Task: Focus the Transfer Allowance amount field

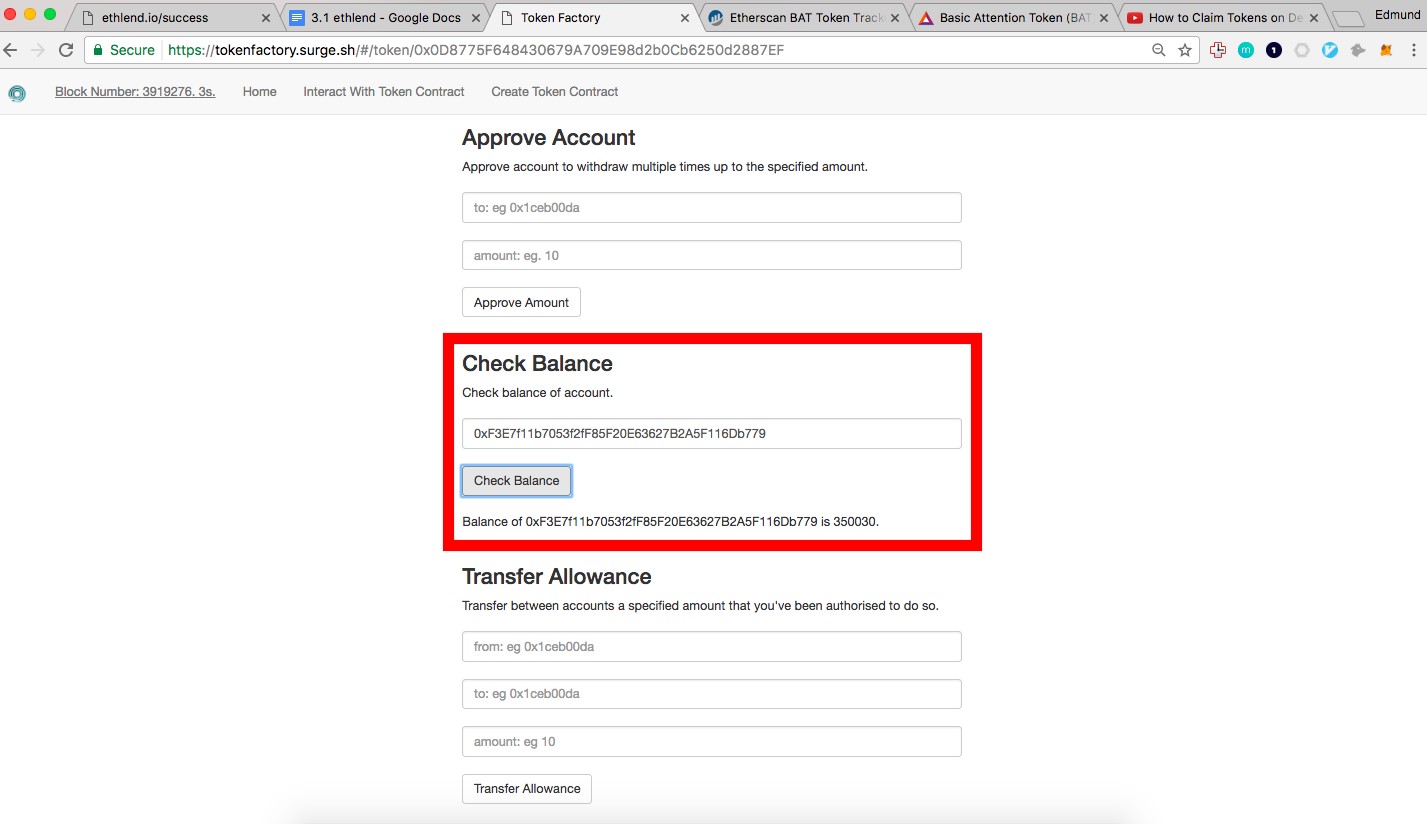Action: [x=711, y=741]
